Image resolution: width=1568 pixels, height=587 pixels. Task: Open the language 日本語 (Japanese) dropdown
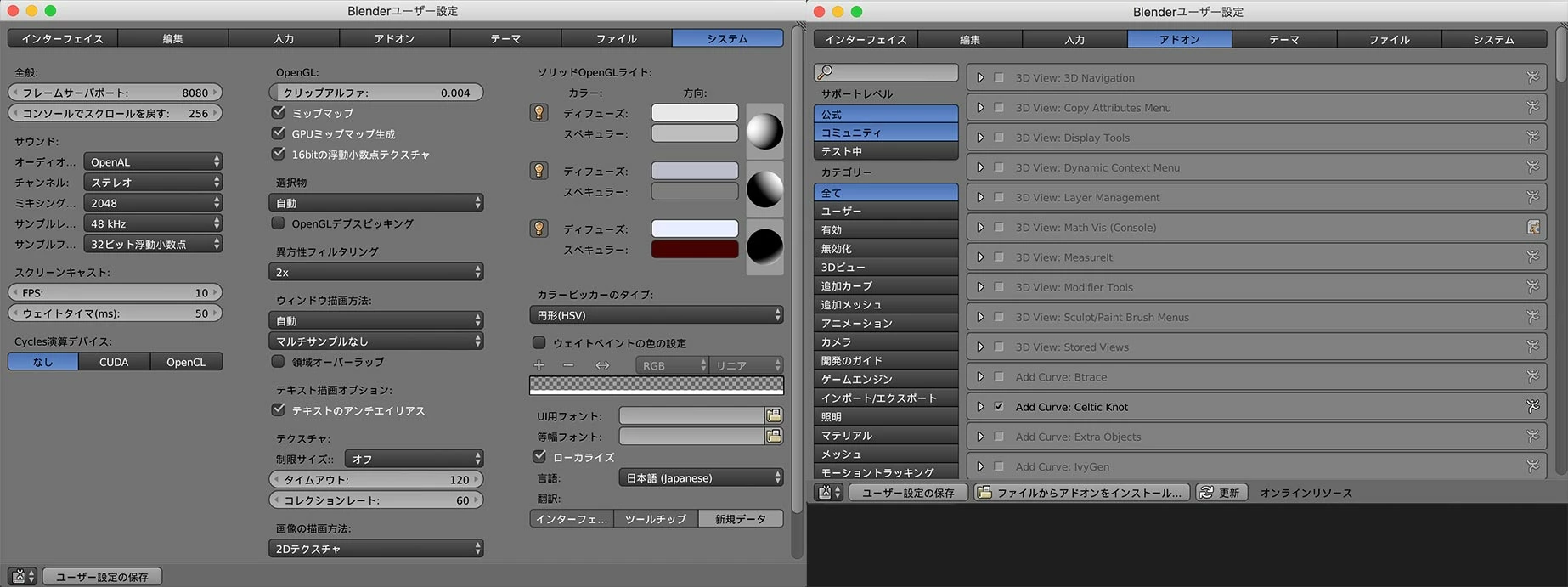[702, 477]
